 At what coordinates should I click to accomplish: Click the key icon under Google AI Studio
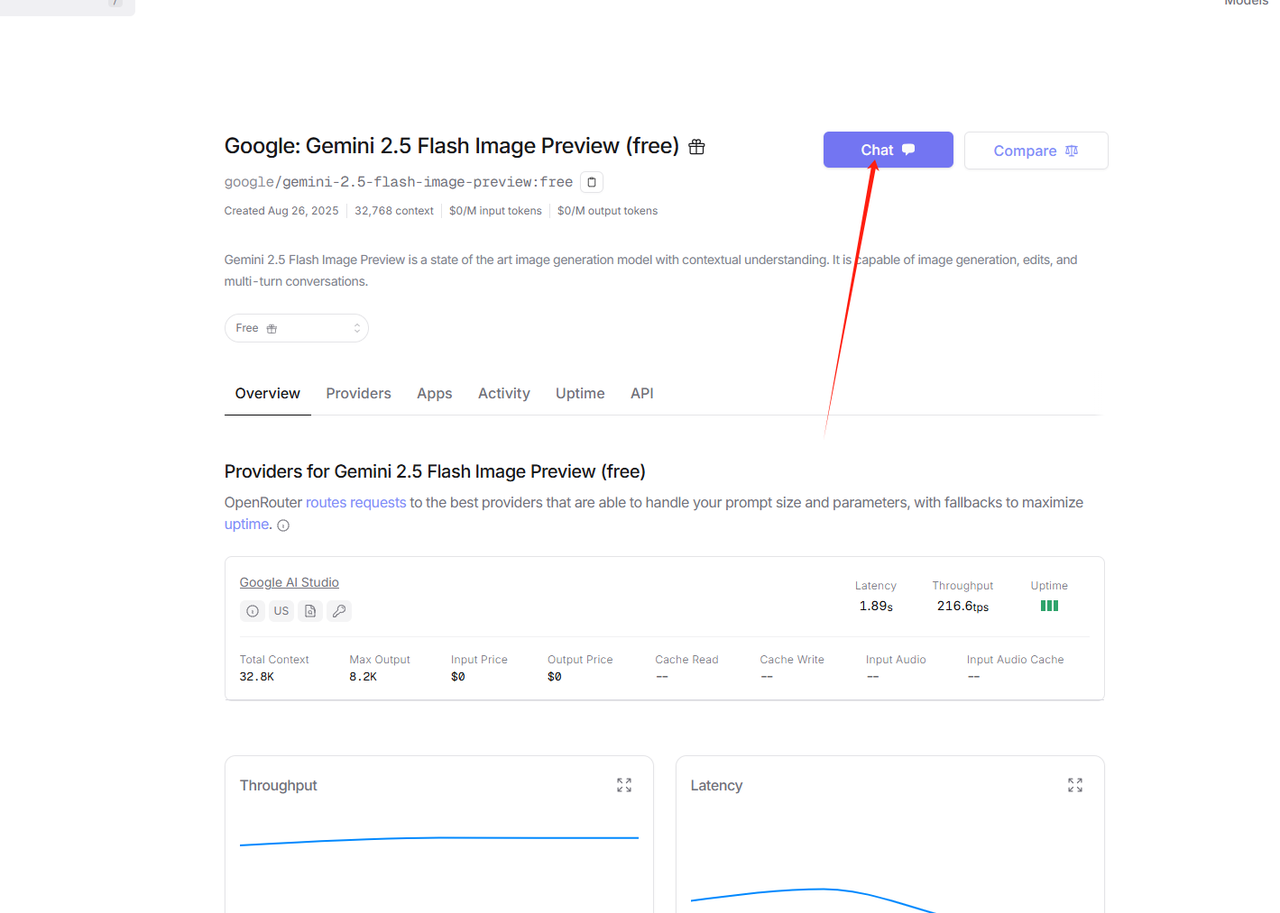[x=339, y=611]
